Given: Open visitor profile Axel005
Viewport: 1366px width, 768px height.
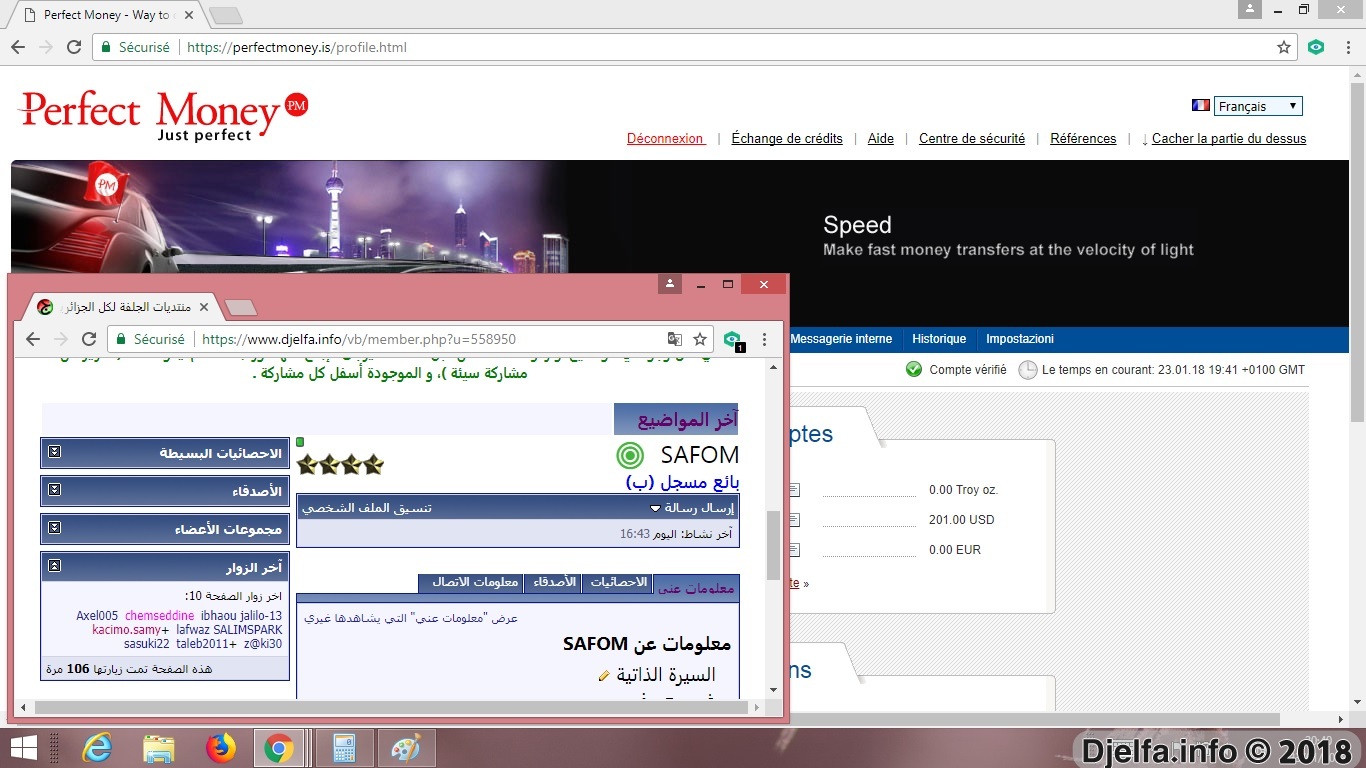Looking at the screenshot, I should [x=97, y=616].
